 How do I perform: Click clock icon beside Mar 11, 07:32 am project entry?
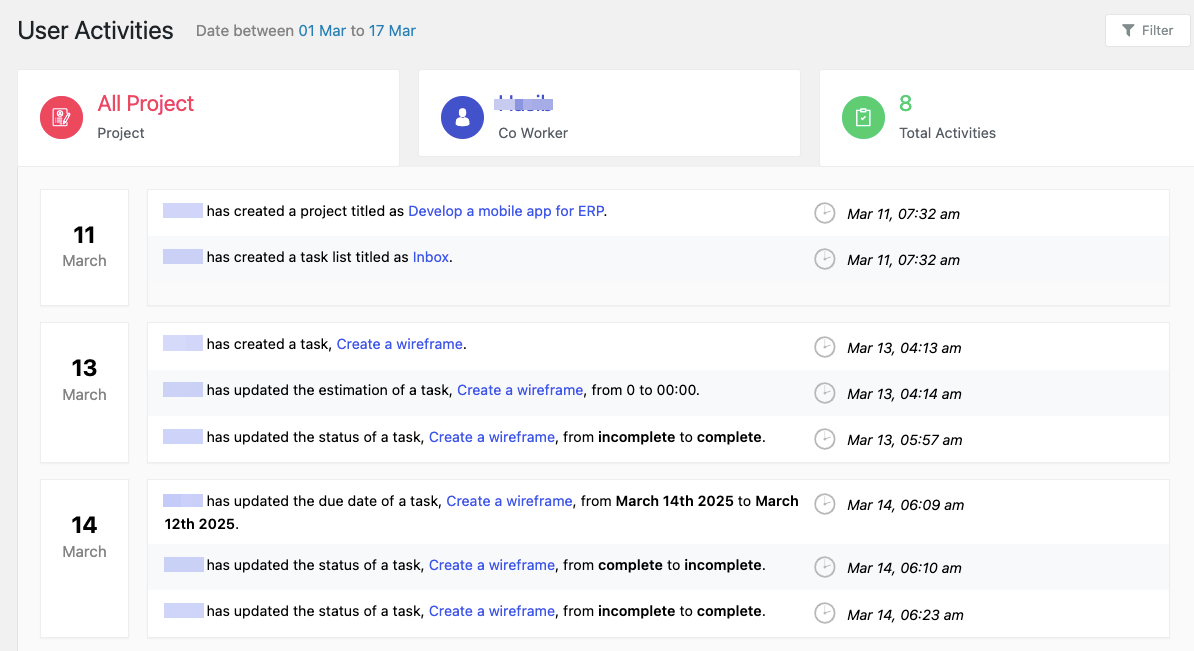[x=824, y=213]
